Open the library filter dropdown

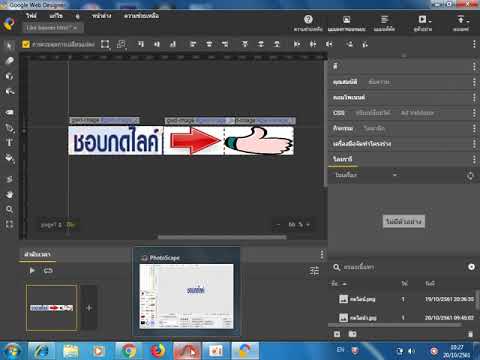pos(395,175)
